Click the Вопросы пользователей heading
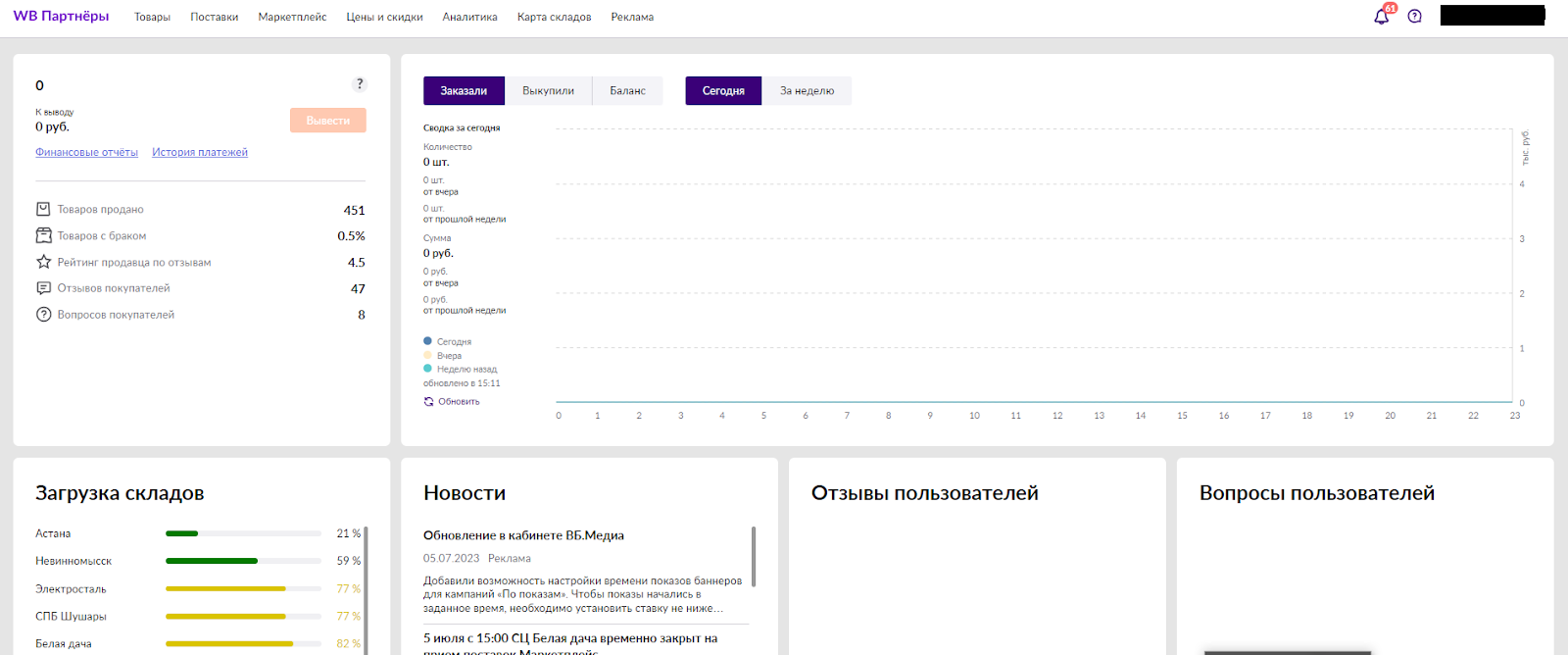1568x655 pixels. coord(1317,493)
